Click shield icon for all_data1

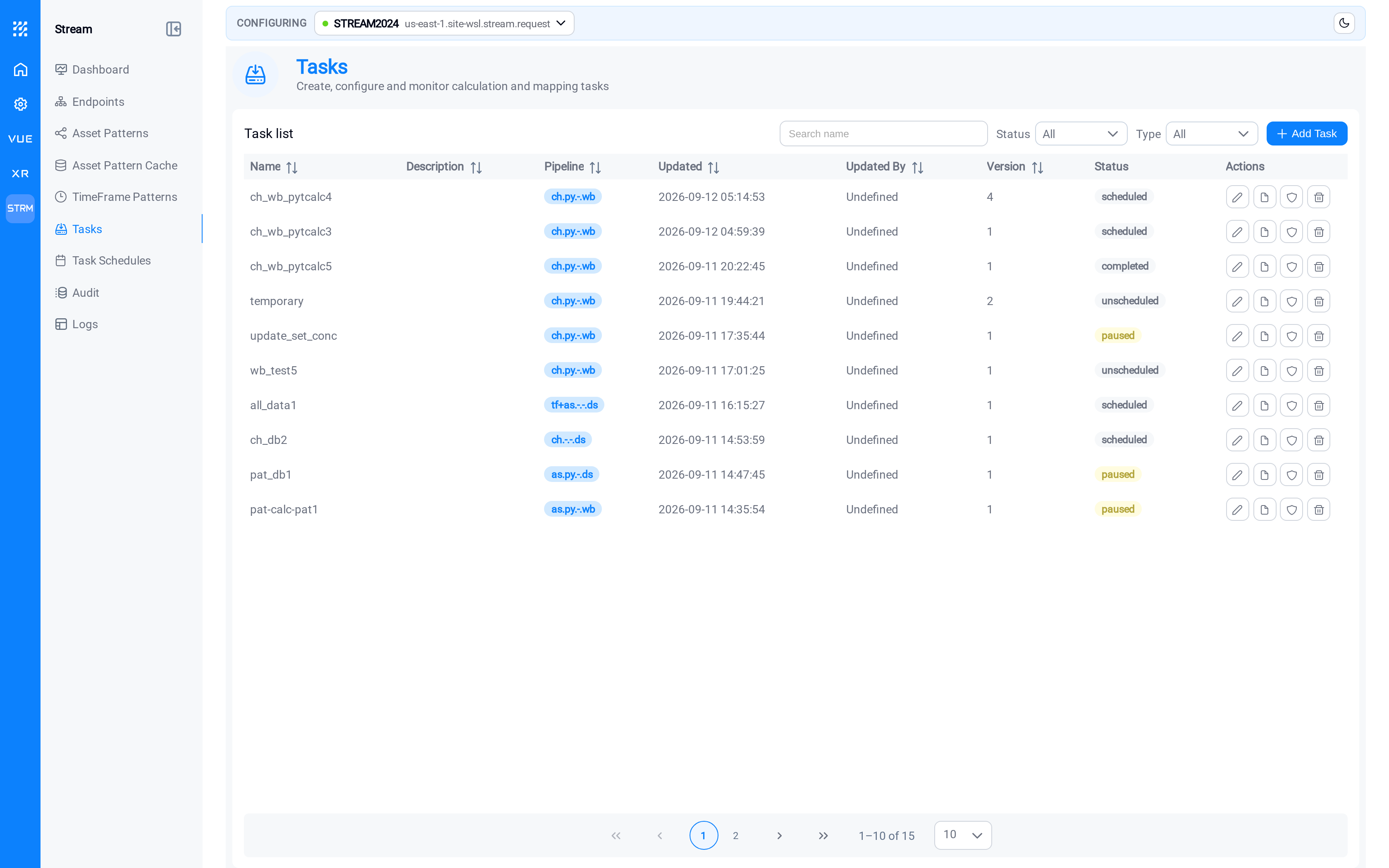click(x=1291, y=405)
